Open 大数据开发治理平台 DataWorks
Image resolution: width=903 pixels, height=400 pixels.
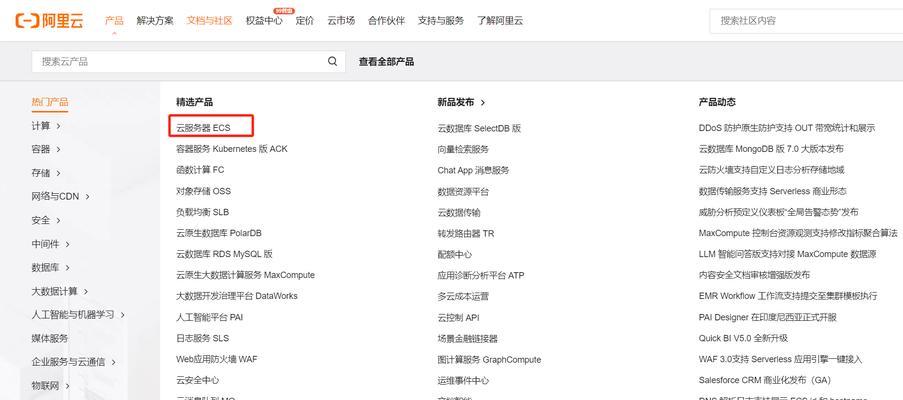[x=237, y=296]
